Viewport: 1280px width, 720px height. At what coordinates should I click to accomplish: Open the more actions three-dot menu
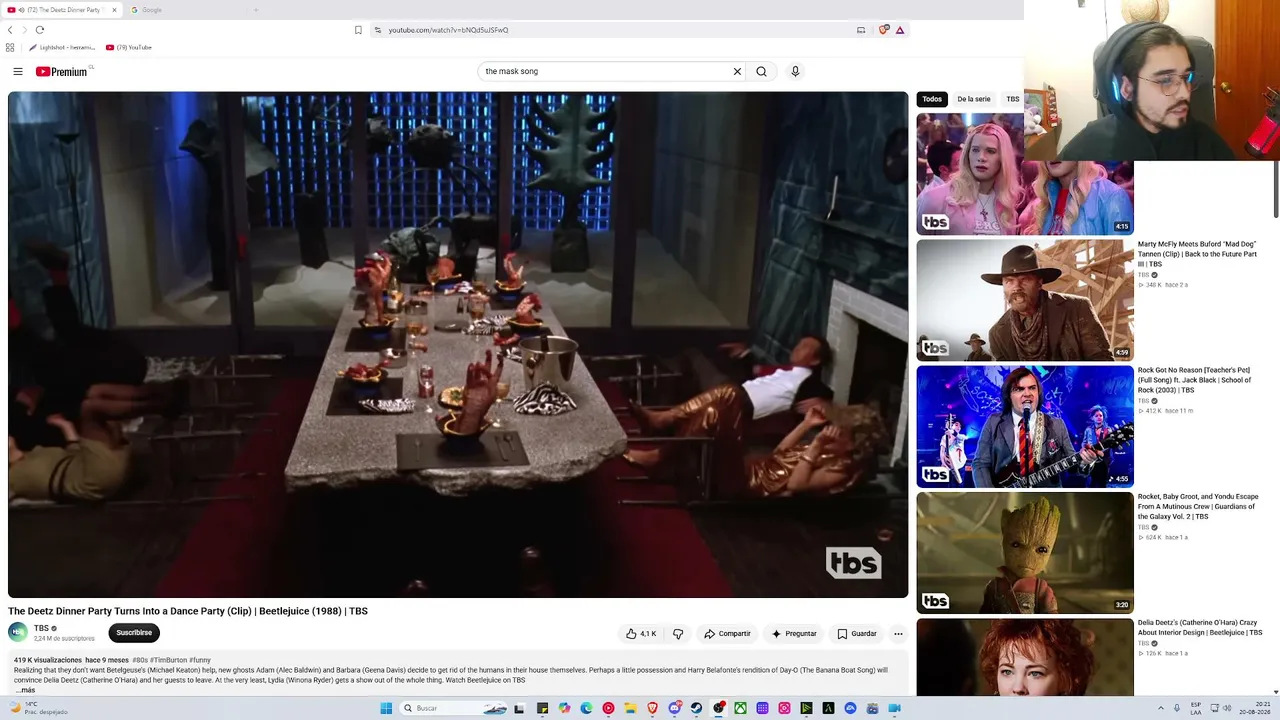point(898,633)
